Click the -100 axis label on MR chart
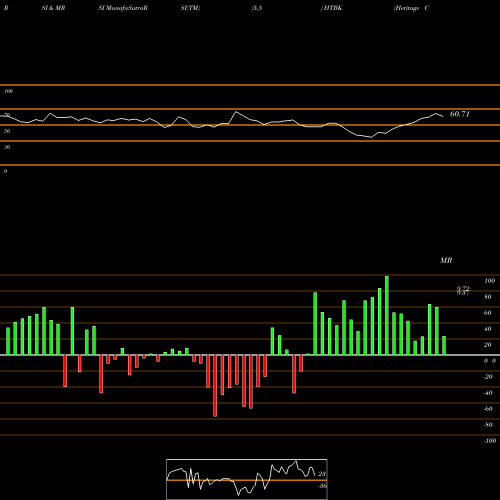Viewport: 500px width, 500px height. (490, 441)
